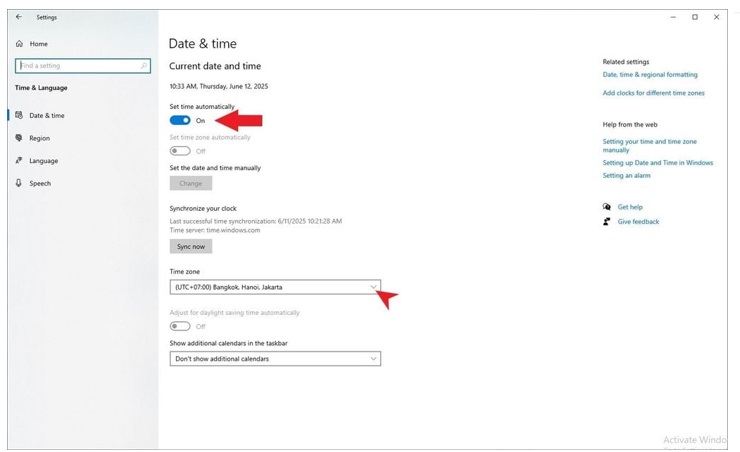Click the Date & time clock icon
The width and height of the screenshot is (740, 452).
click(x=19, y=115)
